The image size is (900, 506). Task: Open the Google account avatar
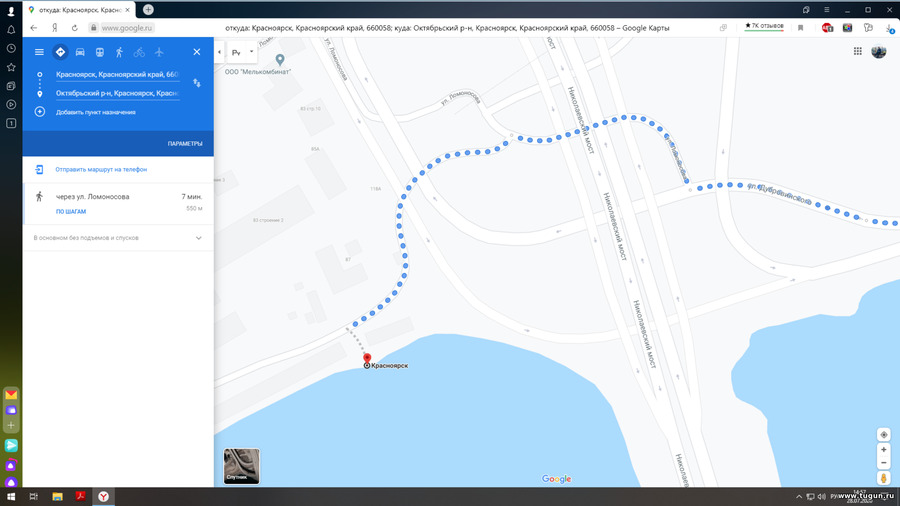click(879, 51)
